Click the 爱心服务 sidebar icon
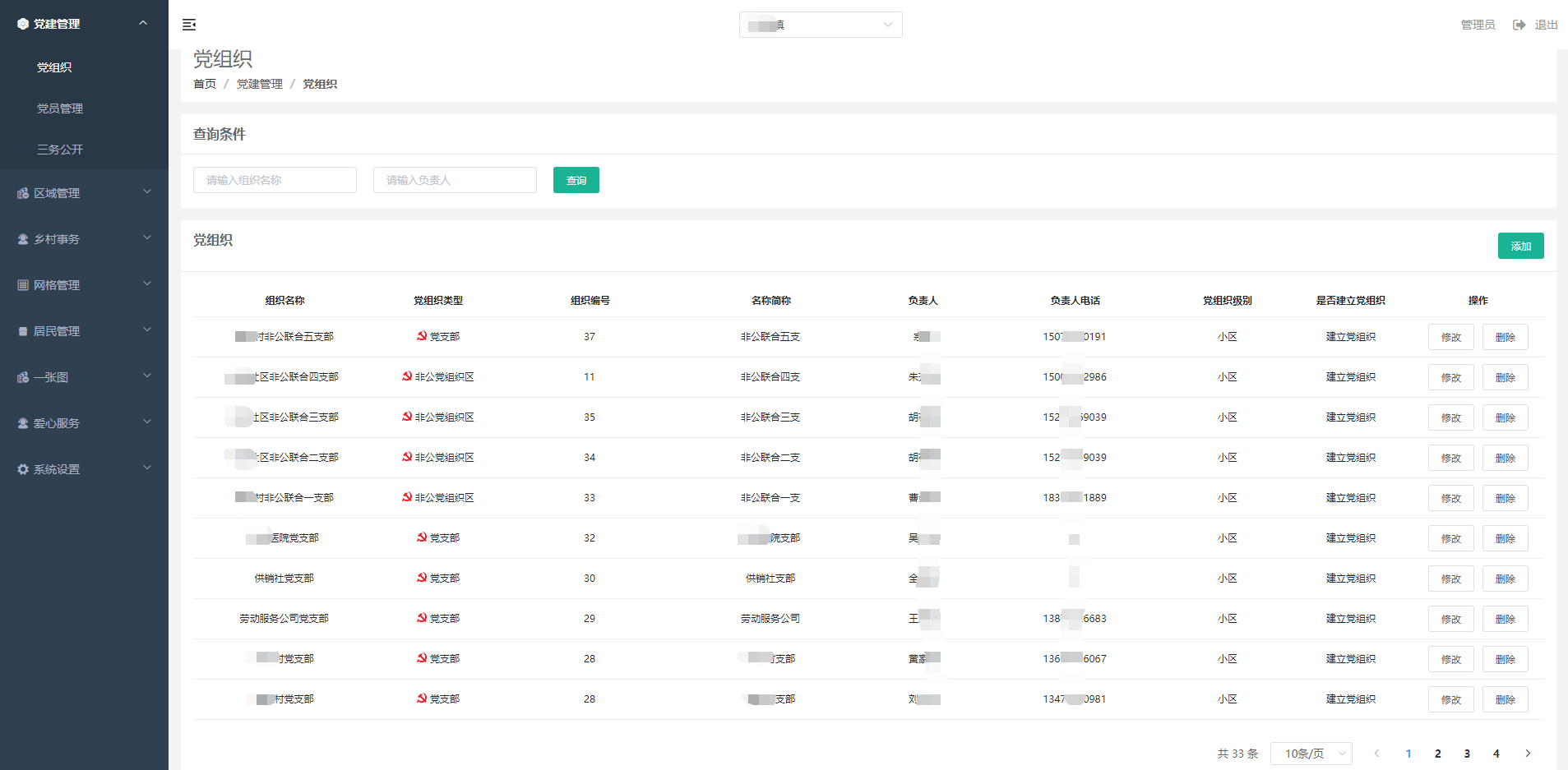Image resolution: width=1568 pixels, height=770 pixels. 23,423
